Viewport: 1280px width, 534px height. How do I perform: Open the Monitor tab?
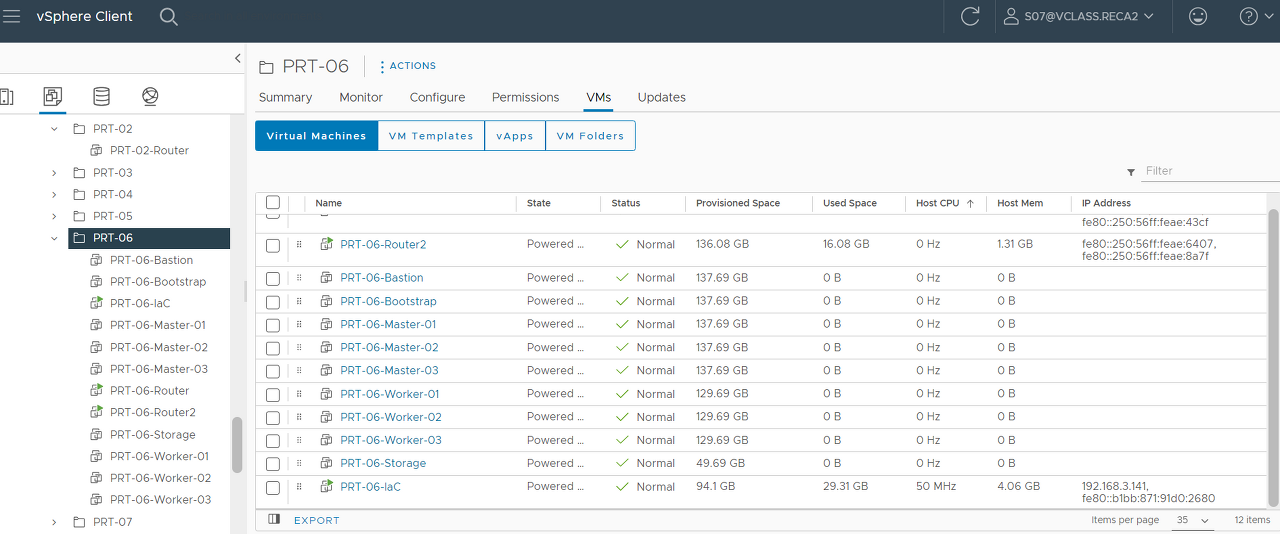tap(361, 97)
